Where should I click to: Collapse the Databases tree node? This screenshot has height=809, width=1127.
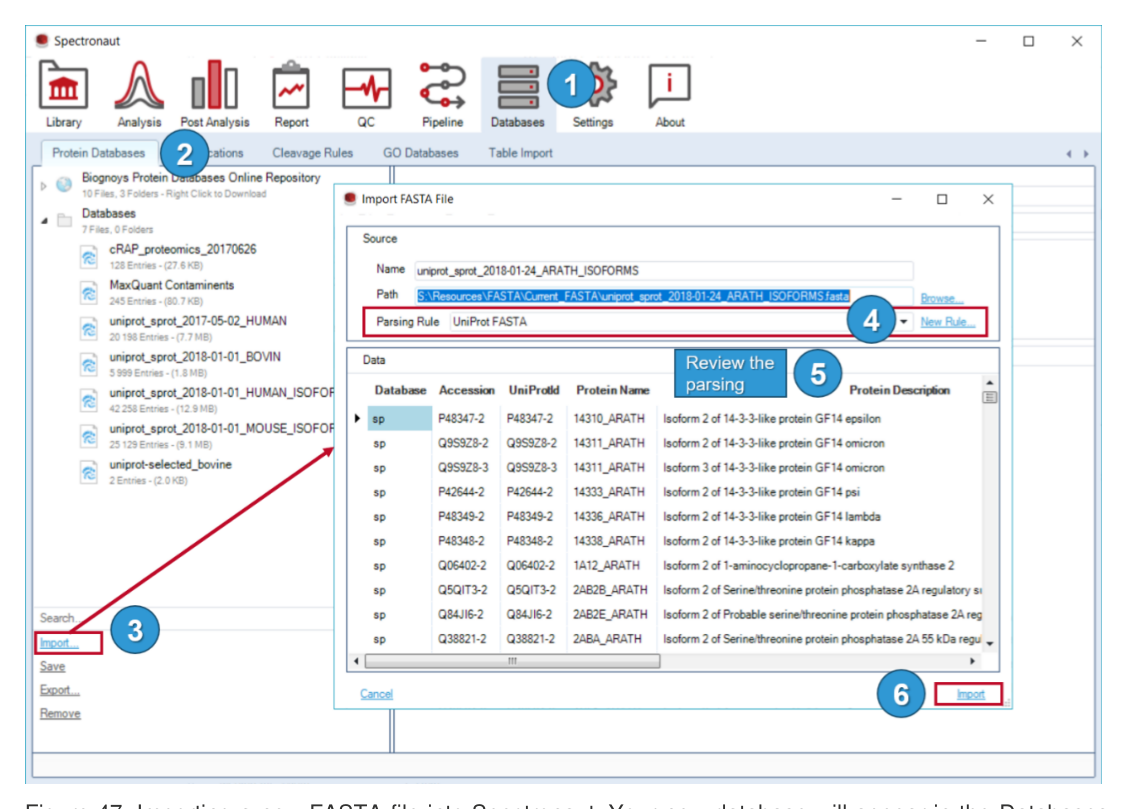click(44, 221)
